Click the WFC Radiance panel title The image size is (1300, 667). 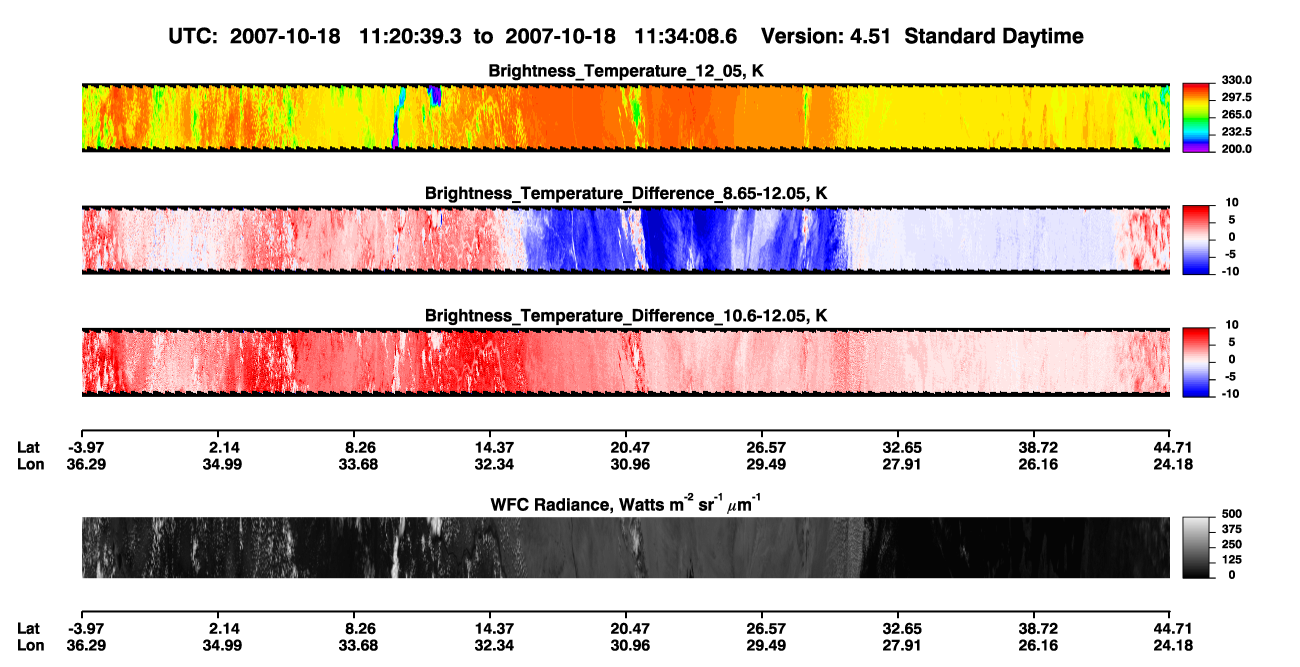click(x=626, y=504)
